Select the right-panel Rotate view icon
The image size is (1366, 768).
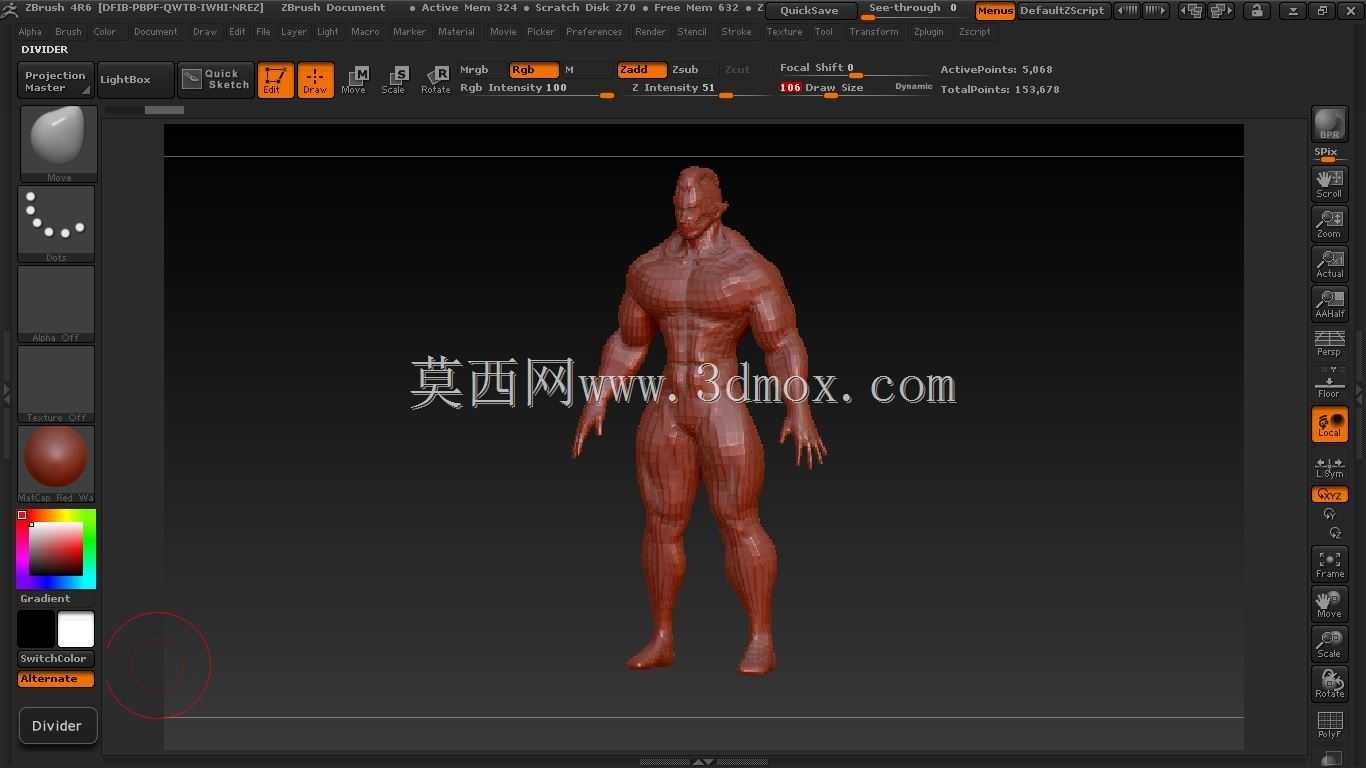point(1329,684)
